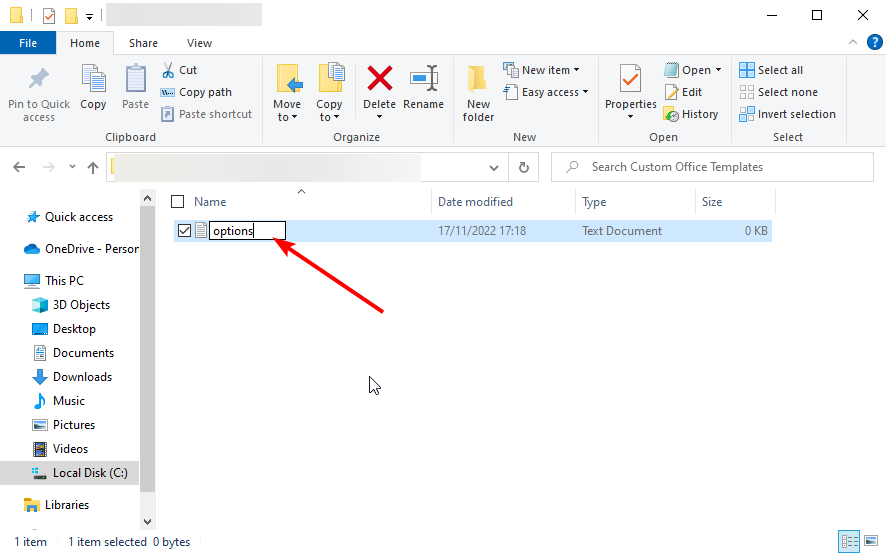This screenshot has width=886, height=554.
Task: Go forward with the right arrow
Action: pos(49,167)
